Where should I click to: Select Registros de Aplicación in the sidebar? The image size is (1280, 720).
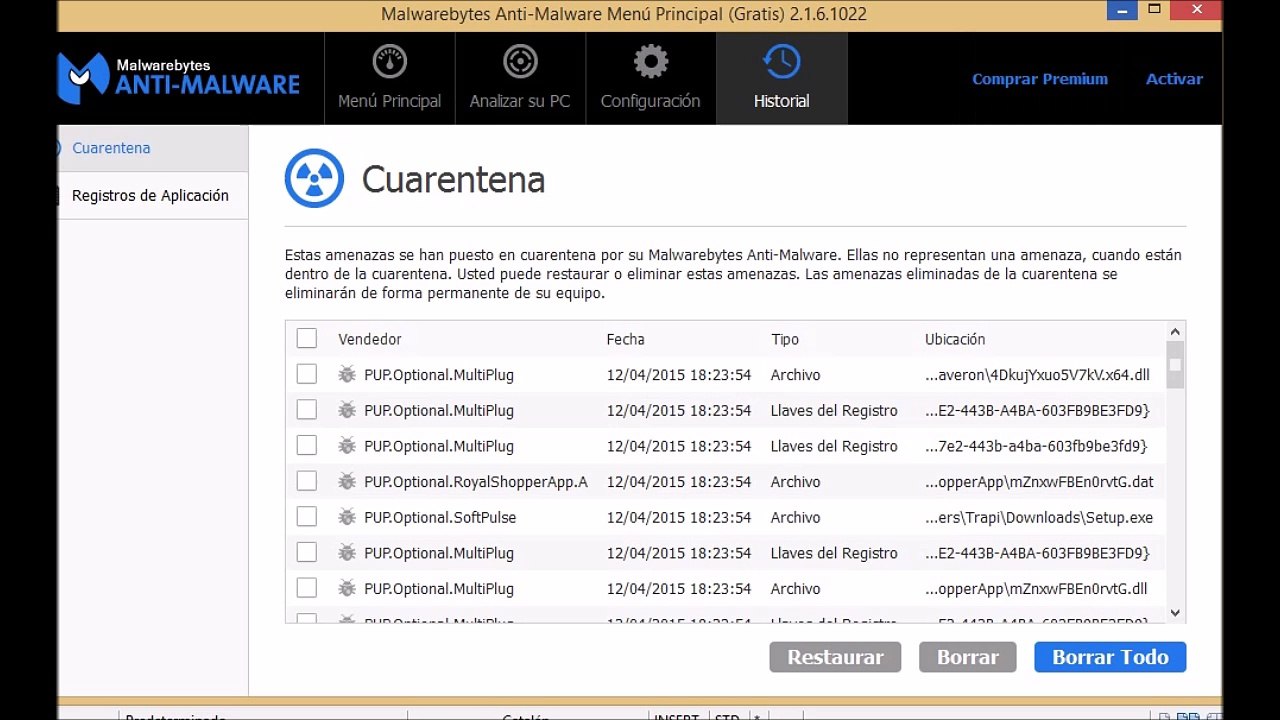pos(153,196)
